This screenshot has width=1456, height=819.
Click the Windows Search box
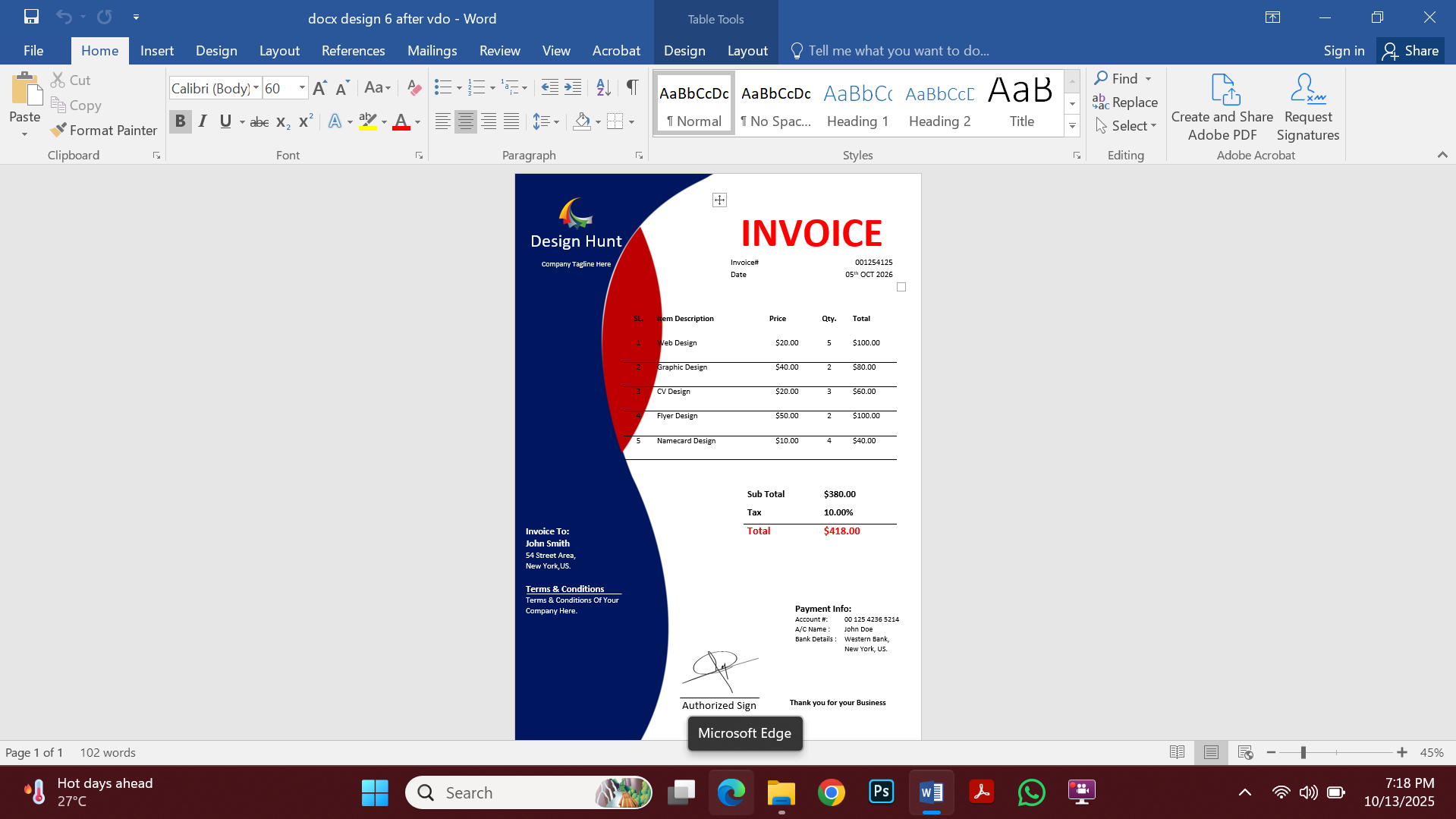click(x=529, y=792)
